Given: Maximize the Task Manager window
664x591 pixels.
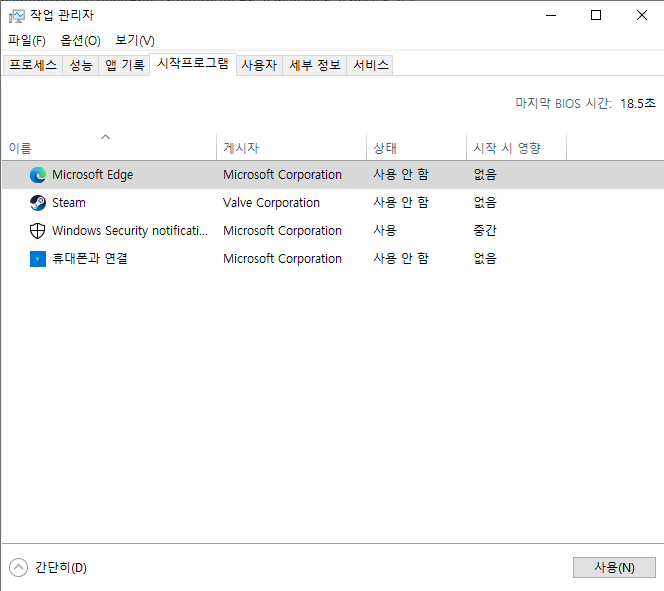Looking at the screenshot, I should tap(596, 16).
